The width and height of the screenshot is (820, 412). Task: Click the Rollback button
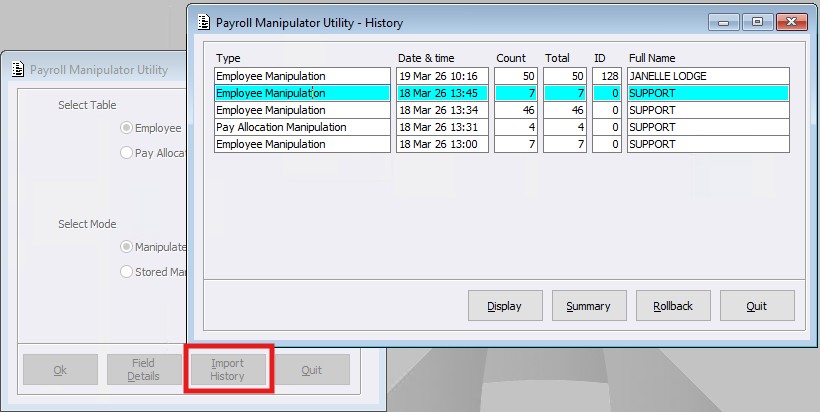pyautogui.click(x=672, y=306)
